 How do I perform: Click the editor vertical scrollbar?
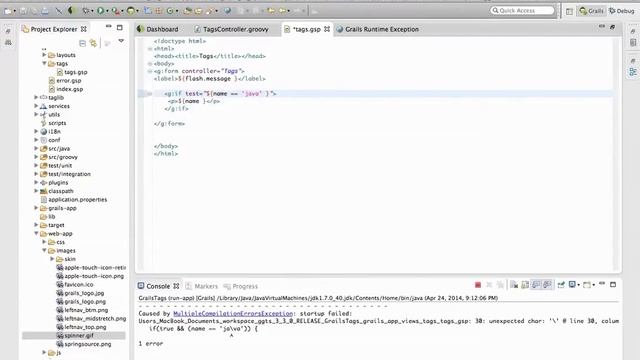click(x=617, y=154)
